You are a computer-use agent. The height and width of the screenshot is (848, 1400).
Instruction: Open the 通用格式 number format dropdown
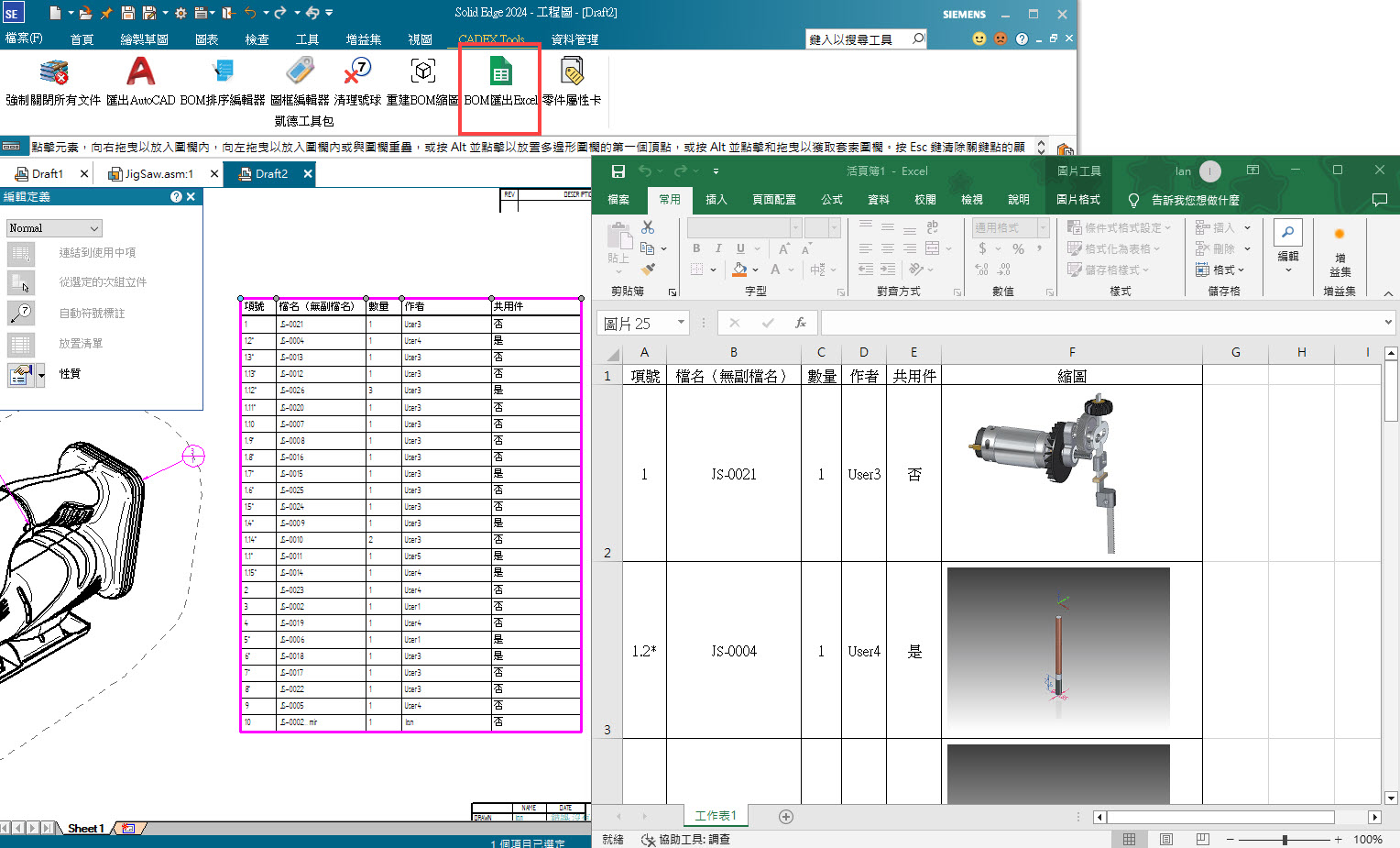pyautogui.click(x=1043, y=227)
